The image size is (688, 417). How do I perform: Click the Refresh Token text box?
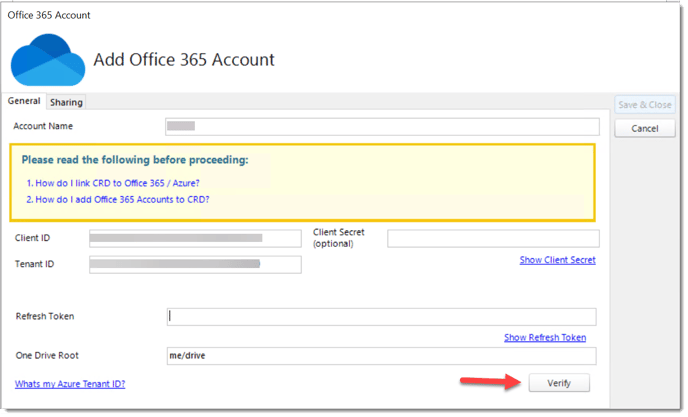383,317
